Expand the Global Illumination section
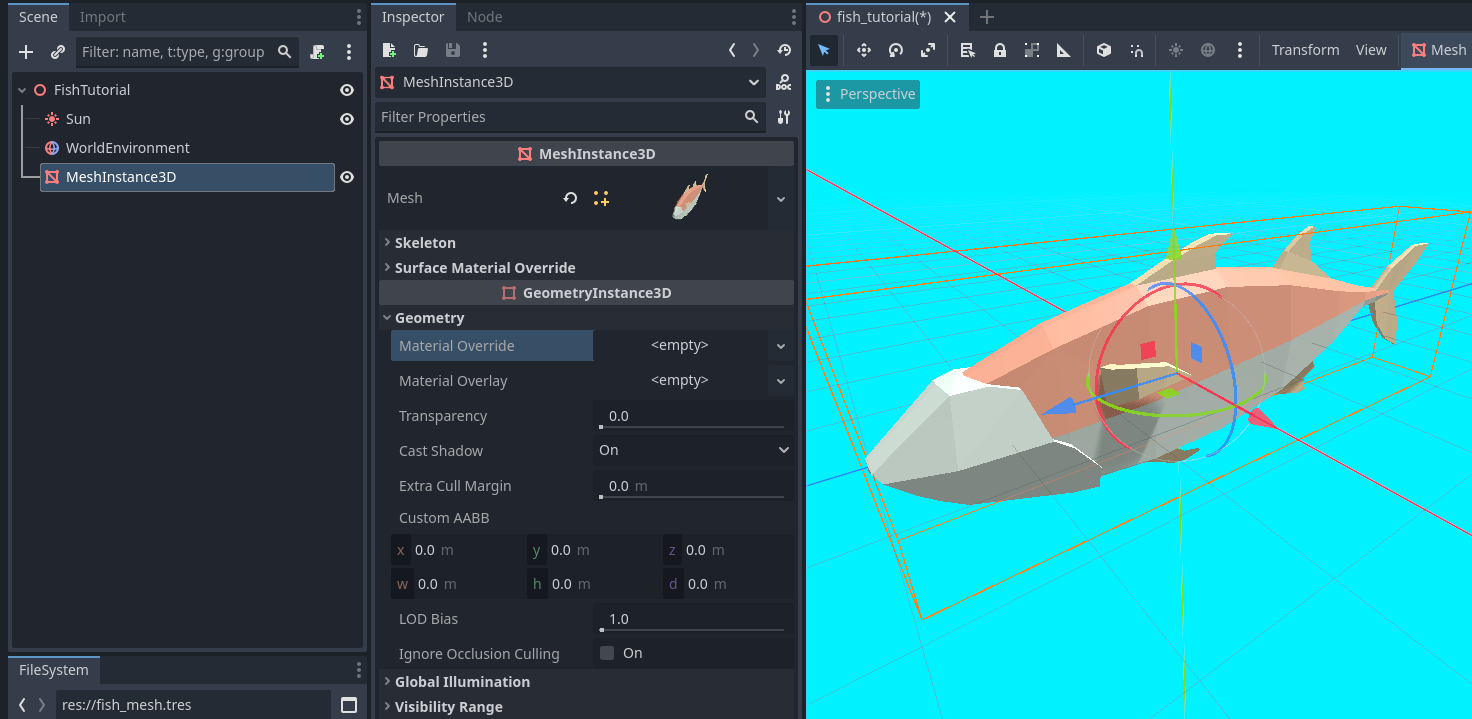This screenshot has width=1472, height=719. click(x=462, y=682)
